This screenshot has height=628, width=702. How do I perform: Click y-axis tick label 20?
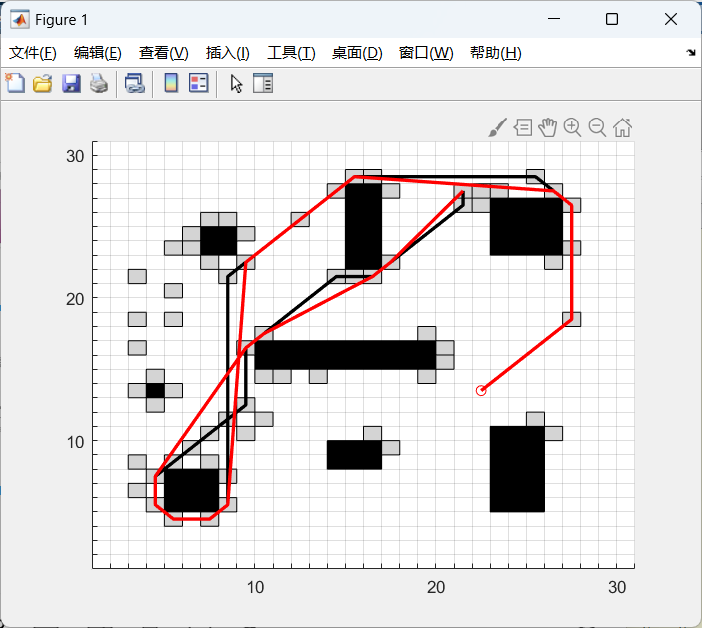tap(75, 299)
